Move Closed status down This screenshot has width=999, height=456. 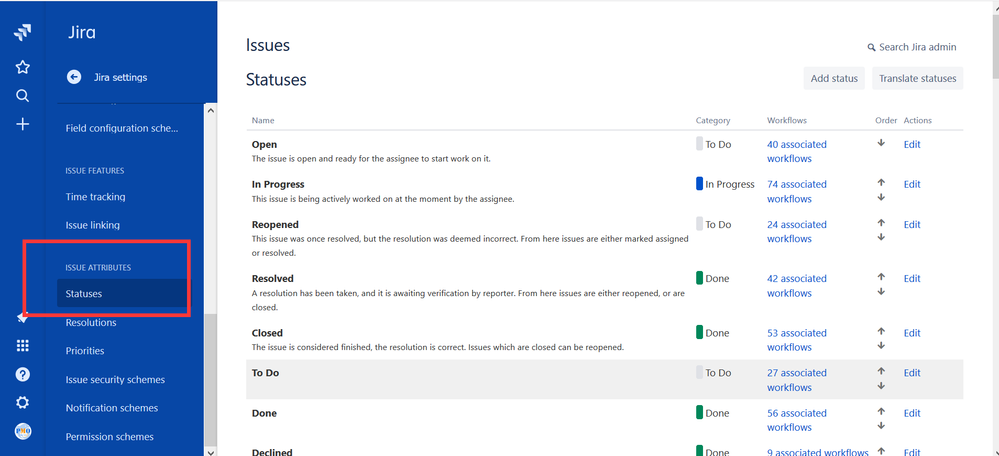click(x=881, y=346)
